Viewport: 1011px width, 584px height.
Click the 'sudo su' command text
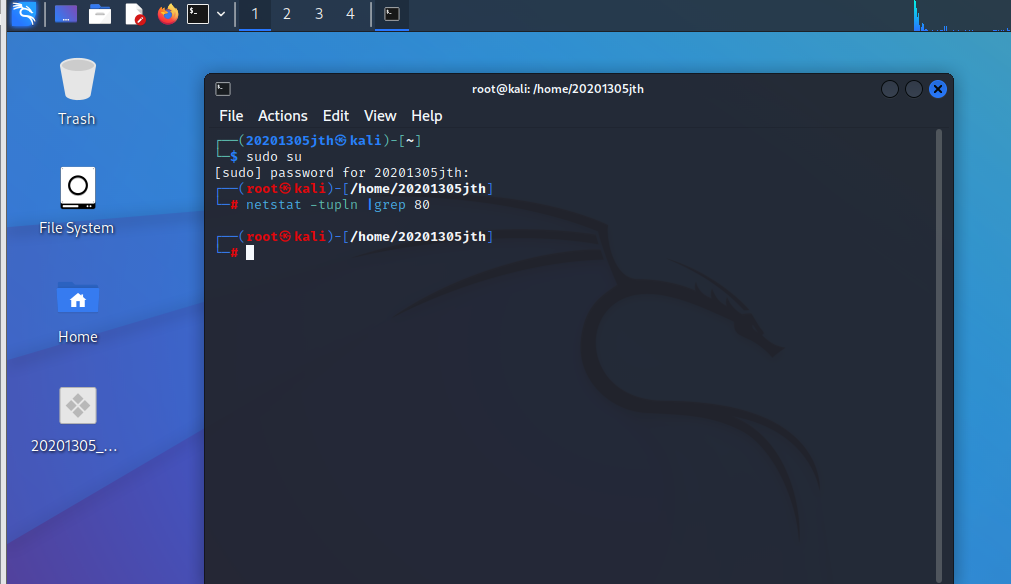[274, 157]
